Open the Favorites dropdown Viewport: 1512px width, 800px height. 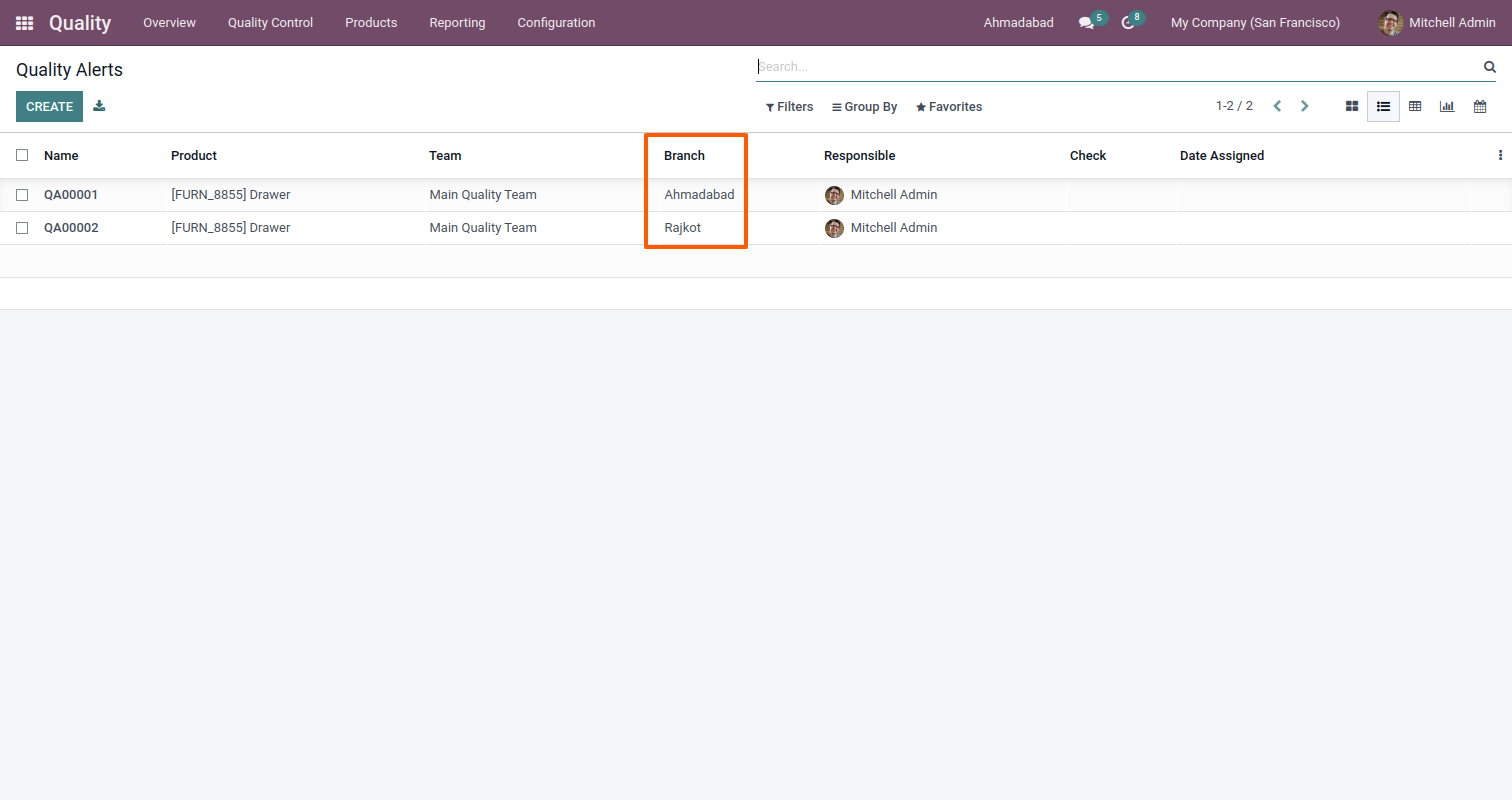pyautogui.click(x=949, y=107)
